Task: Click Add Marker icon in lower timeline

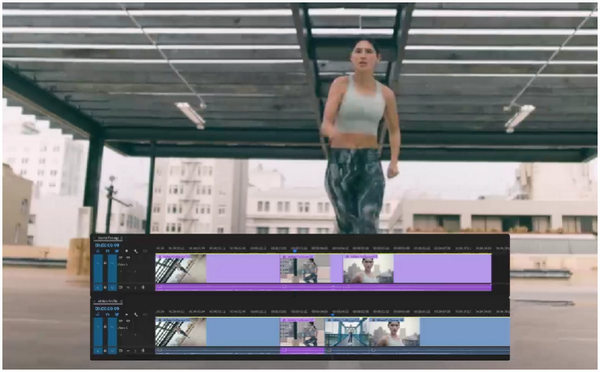Action: (x=127, y=315)
